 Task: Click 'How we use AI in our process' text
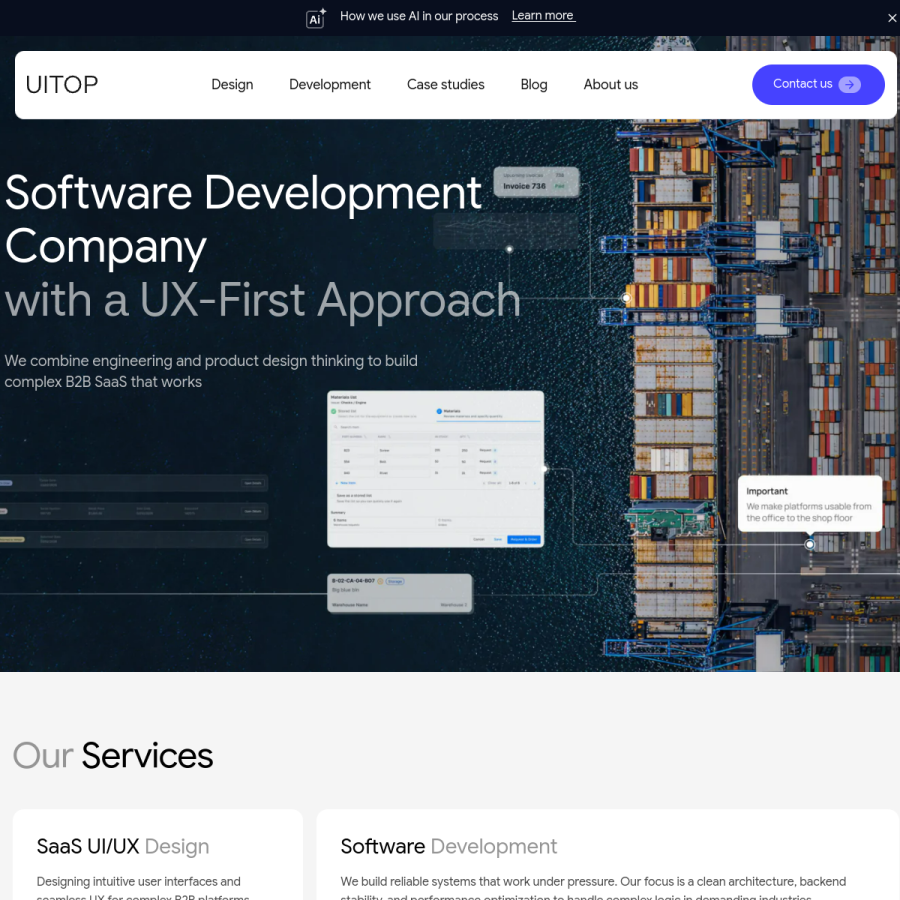[418, 16]
